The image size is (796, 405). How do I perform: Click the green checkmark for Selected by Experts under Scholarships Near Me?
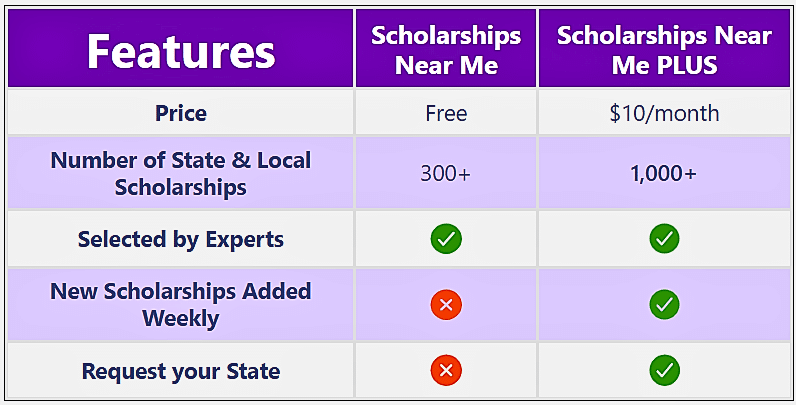pos(446,239)
